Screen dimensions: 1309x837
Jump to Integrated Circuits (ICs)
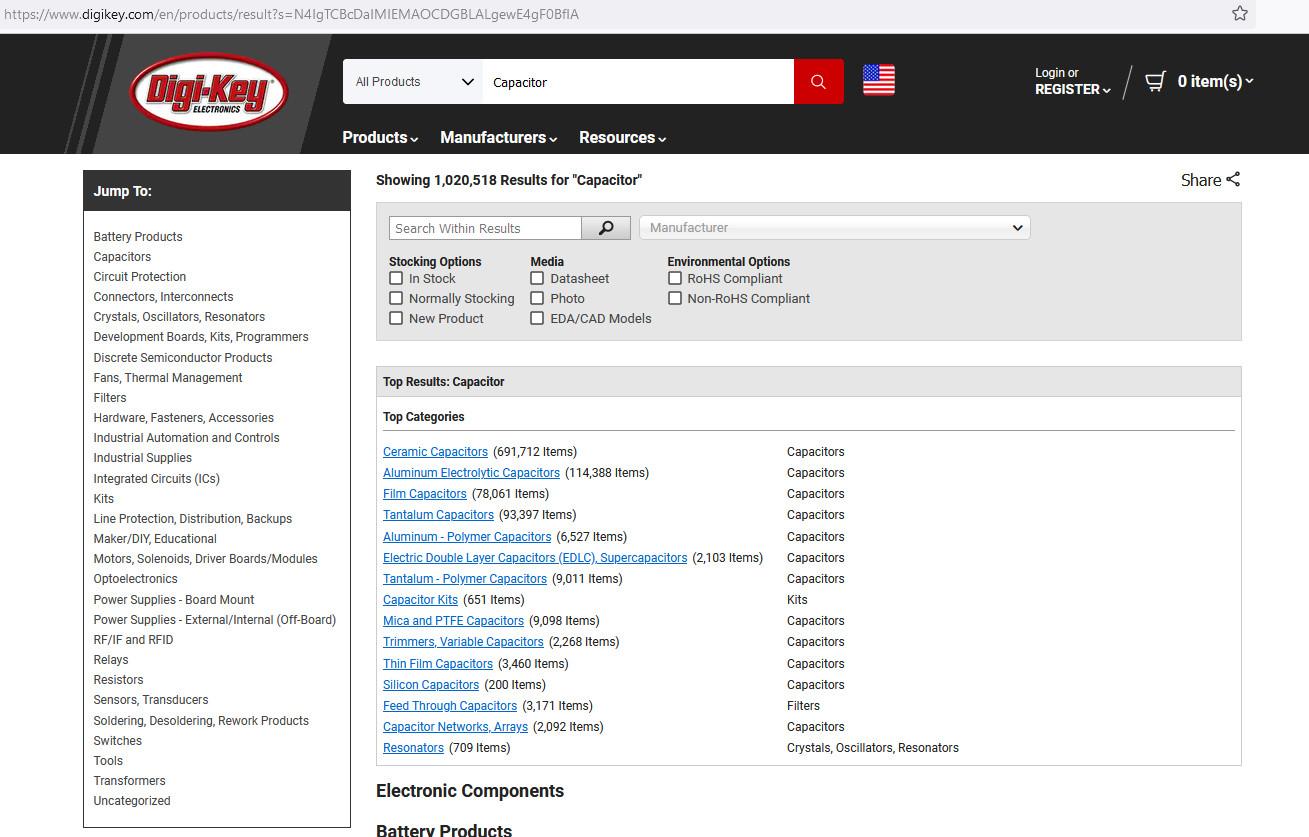point(156,479)
